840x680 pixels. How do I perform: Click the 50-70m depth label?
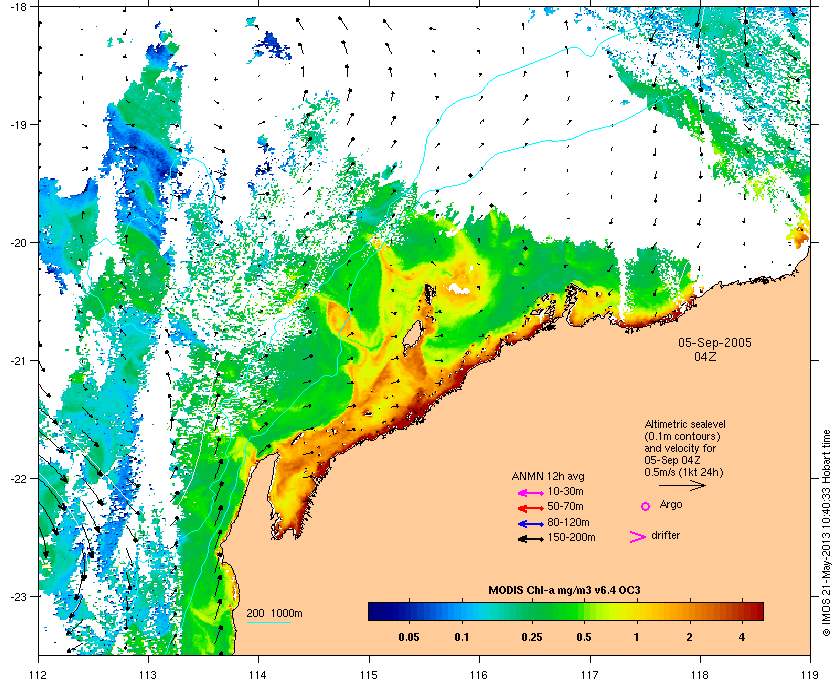tap(565, 506)
